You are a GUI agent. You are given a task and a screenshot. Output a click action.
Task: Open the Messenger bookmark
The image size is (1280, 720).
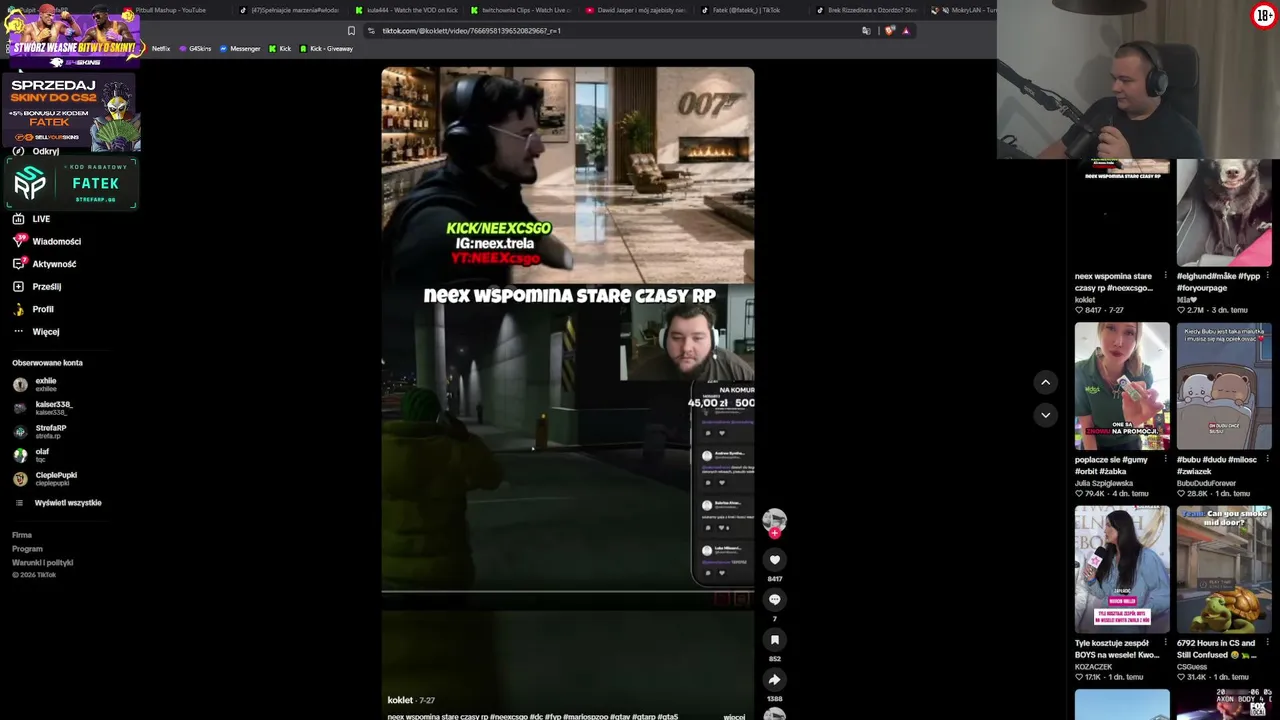point(240,49)
